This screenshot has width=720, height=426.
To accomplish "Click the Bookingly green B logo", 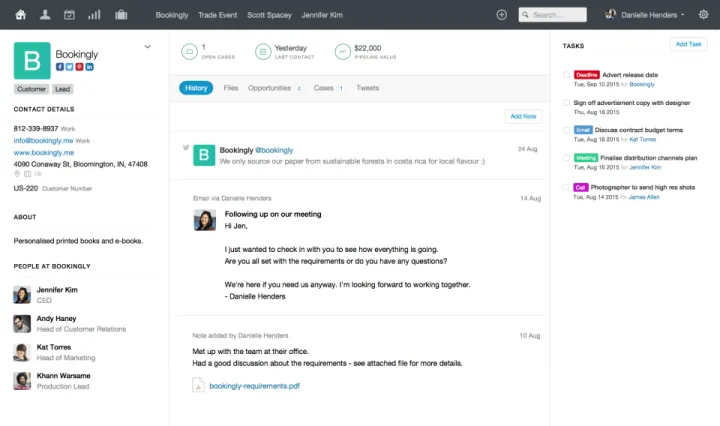I will tap(32, 61).
